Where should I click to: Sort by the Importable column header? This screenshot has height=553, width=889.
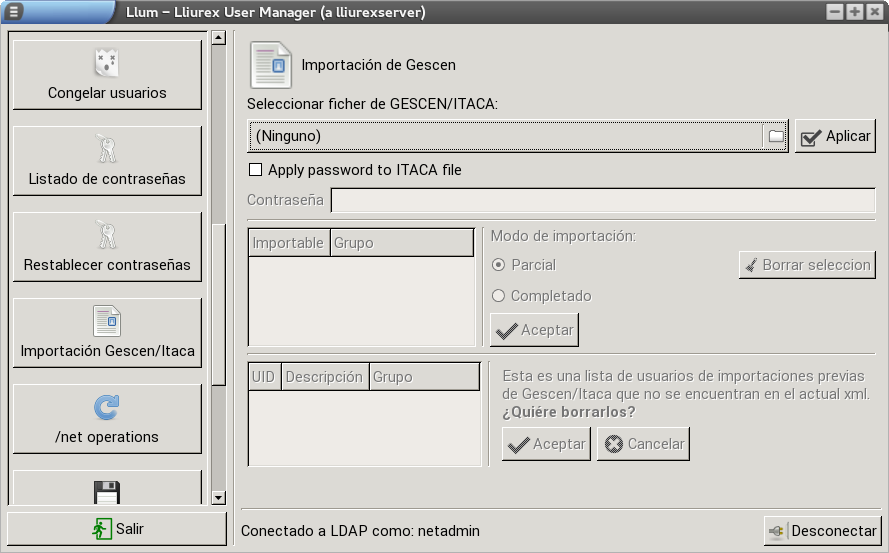click(x=288, y=243)
